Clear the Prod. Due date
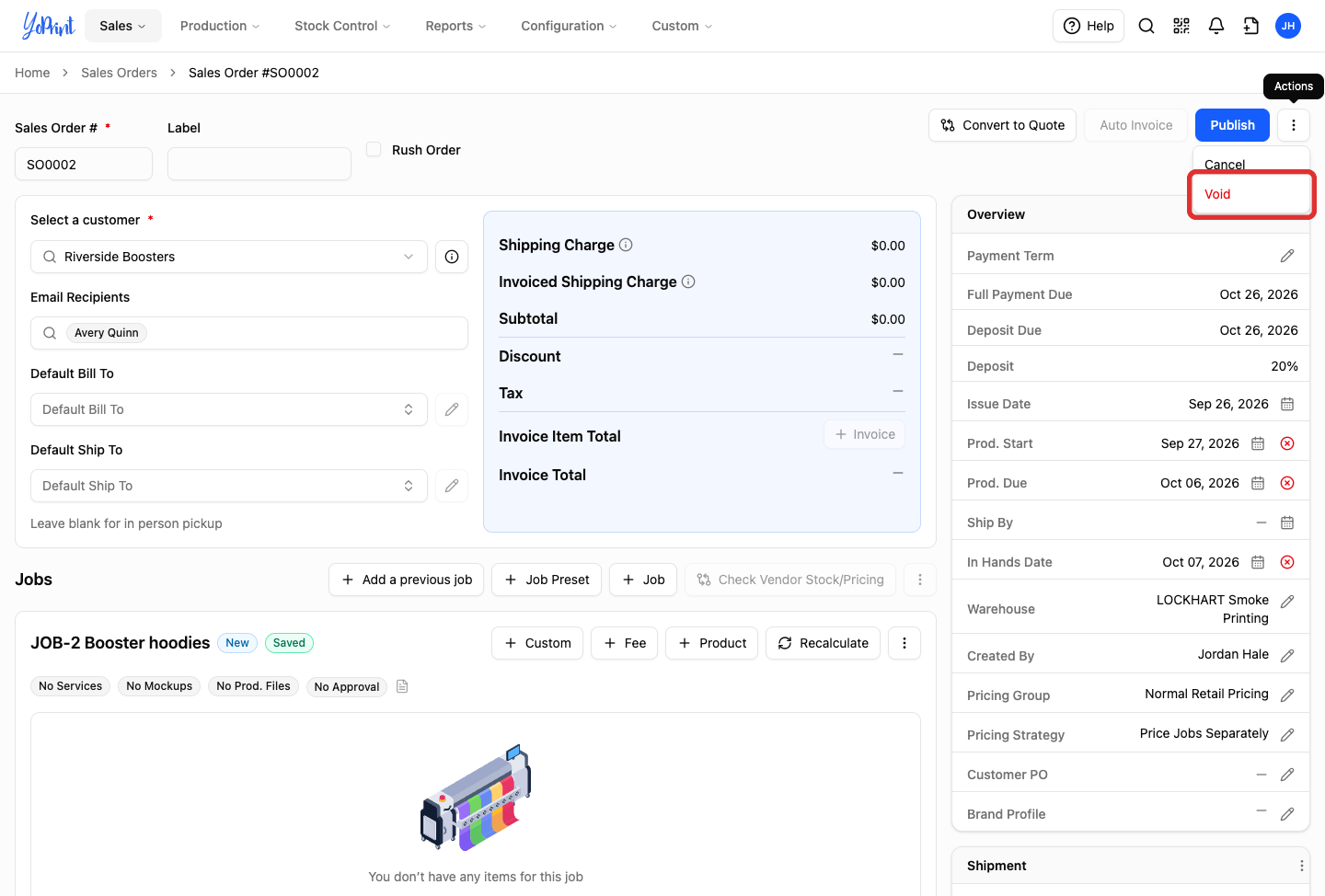 1287,483
